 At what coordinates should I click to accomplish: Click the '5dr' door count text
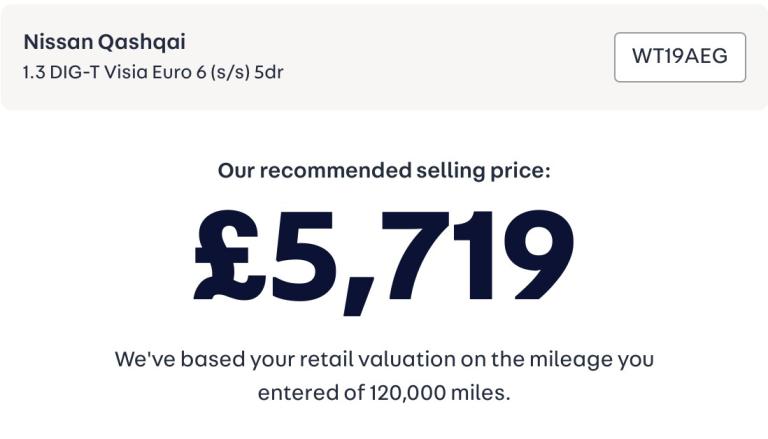(269, 73)
